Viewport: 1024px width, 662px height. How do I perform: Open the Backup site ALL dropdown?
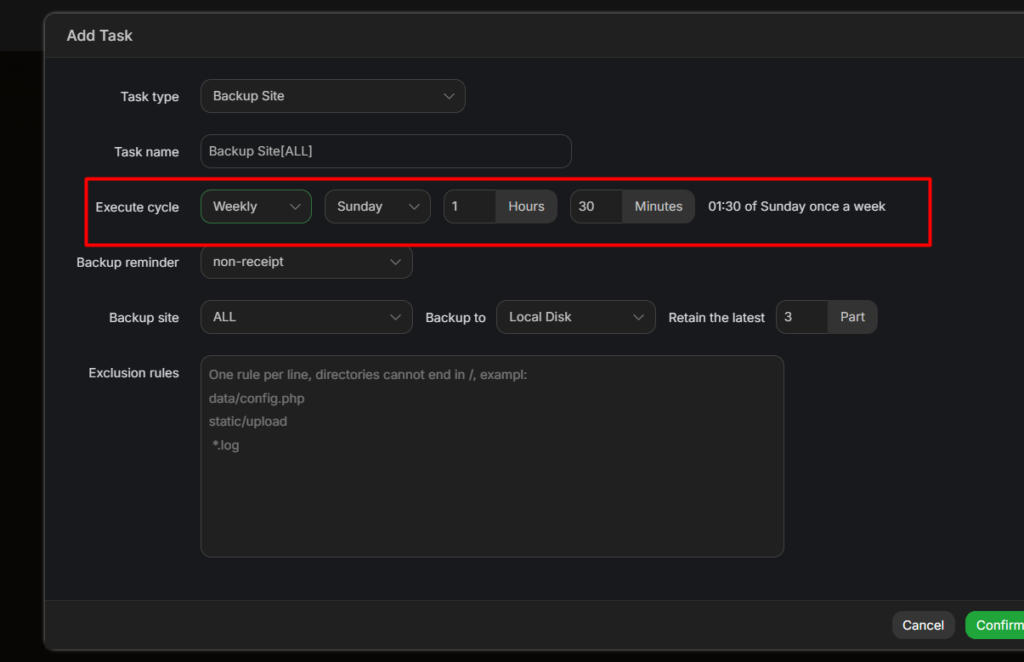point(306,317)
